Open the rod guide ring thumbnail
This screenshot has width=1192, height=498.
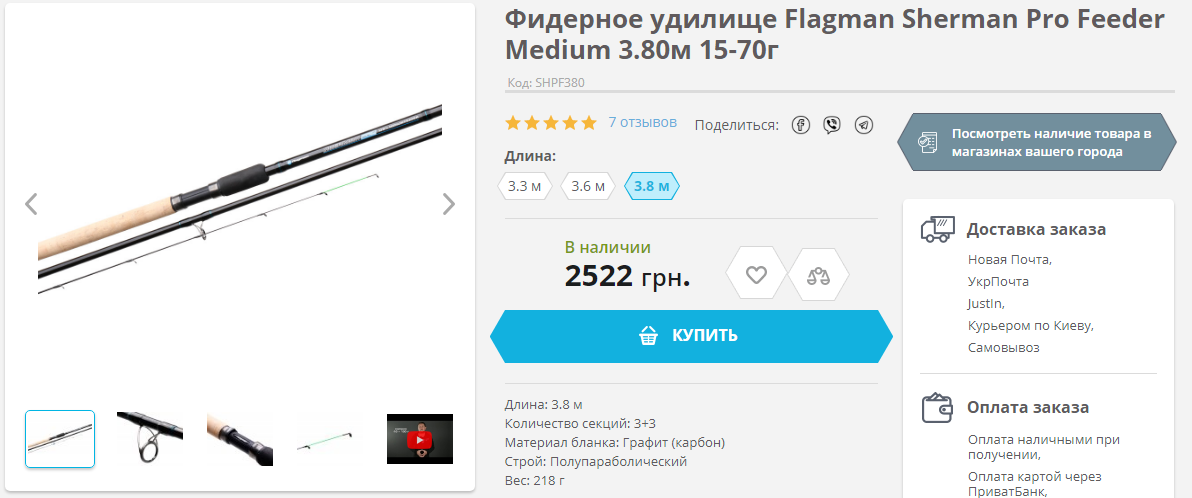150,439
